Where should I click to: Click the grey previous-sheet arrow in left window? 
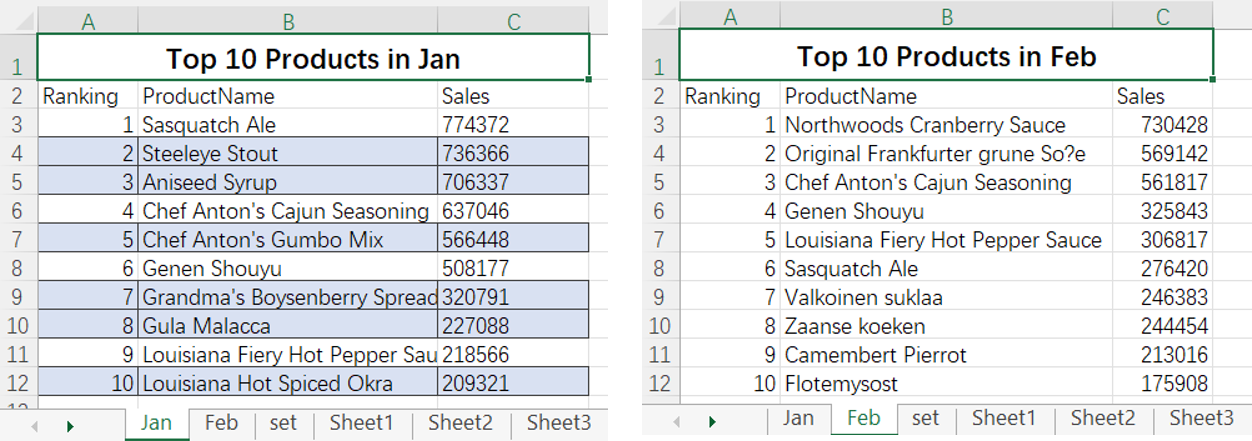coord(34,425)
